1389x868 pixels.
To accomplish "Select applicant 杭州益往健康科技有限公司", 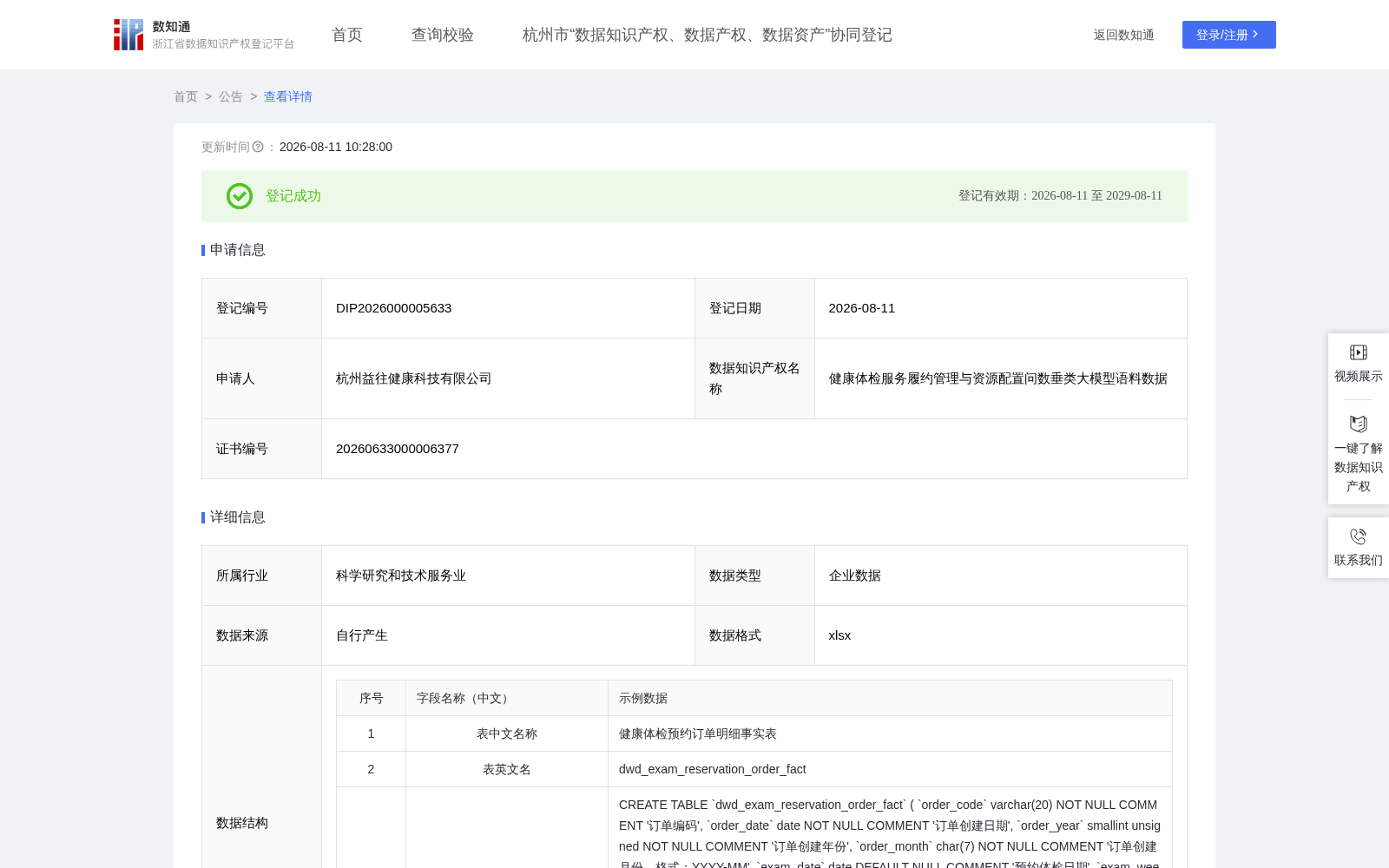I will [x=414, y=378].
